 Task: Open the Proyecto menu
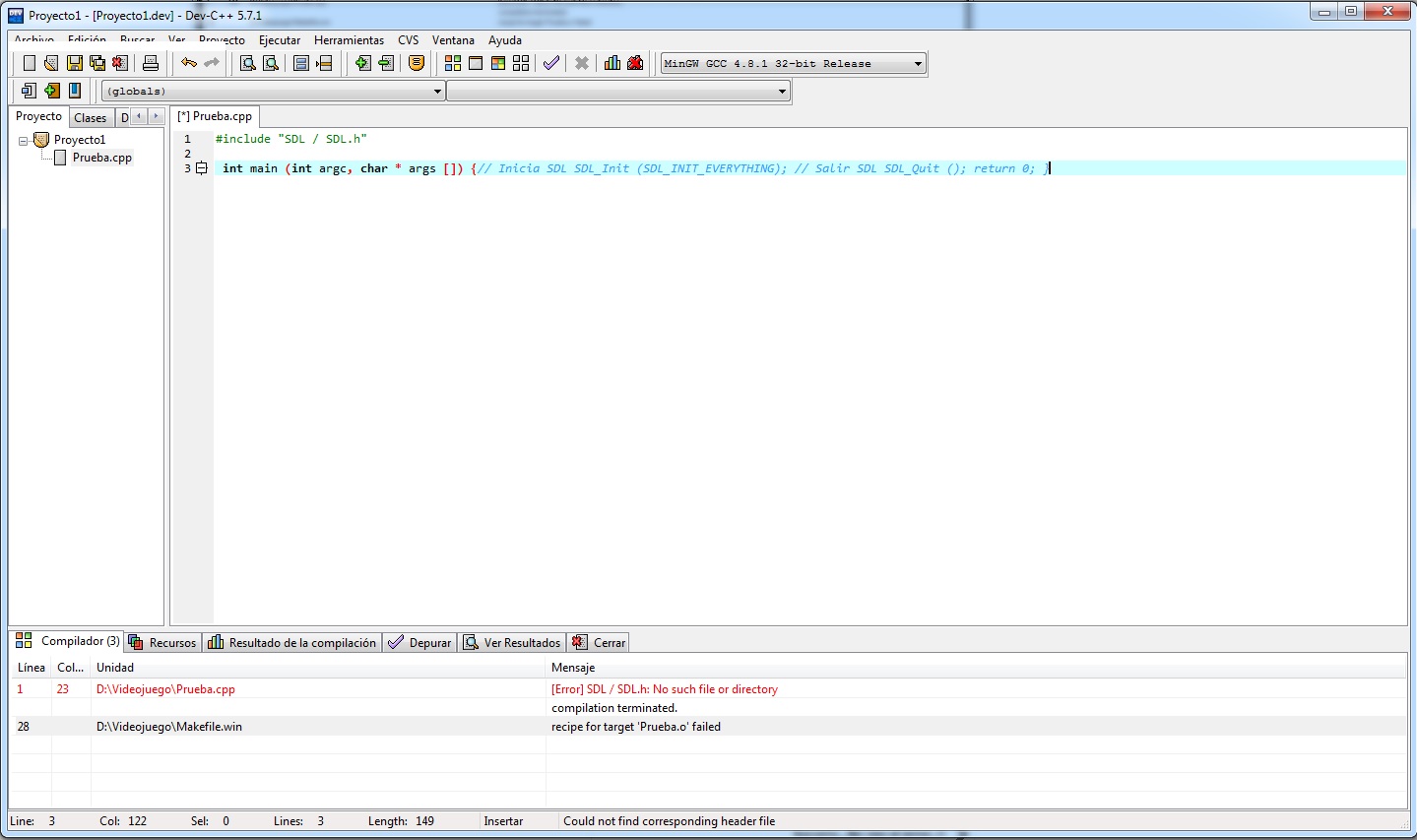point(222,40)
